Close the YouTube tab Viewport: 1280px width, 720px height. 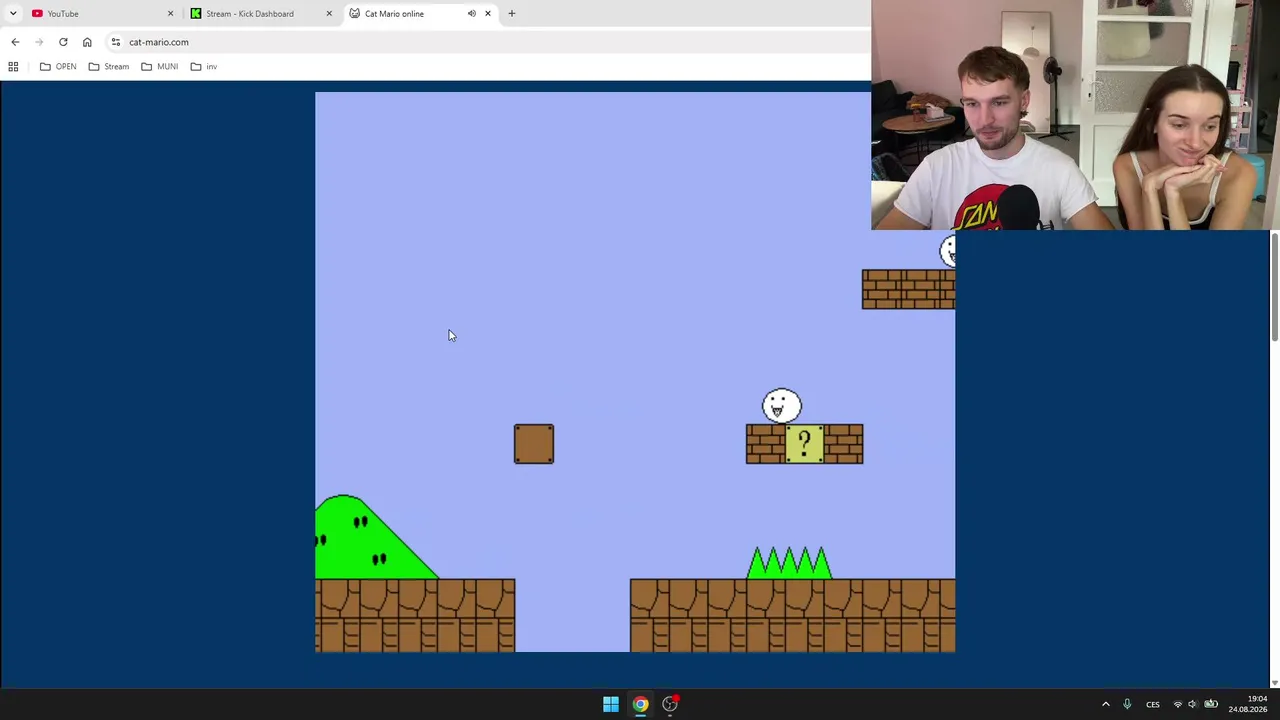click(x=170, y=14)
